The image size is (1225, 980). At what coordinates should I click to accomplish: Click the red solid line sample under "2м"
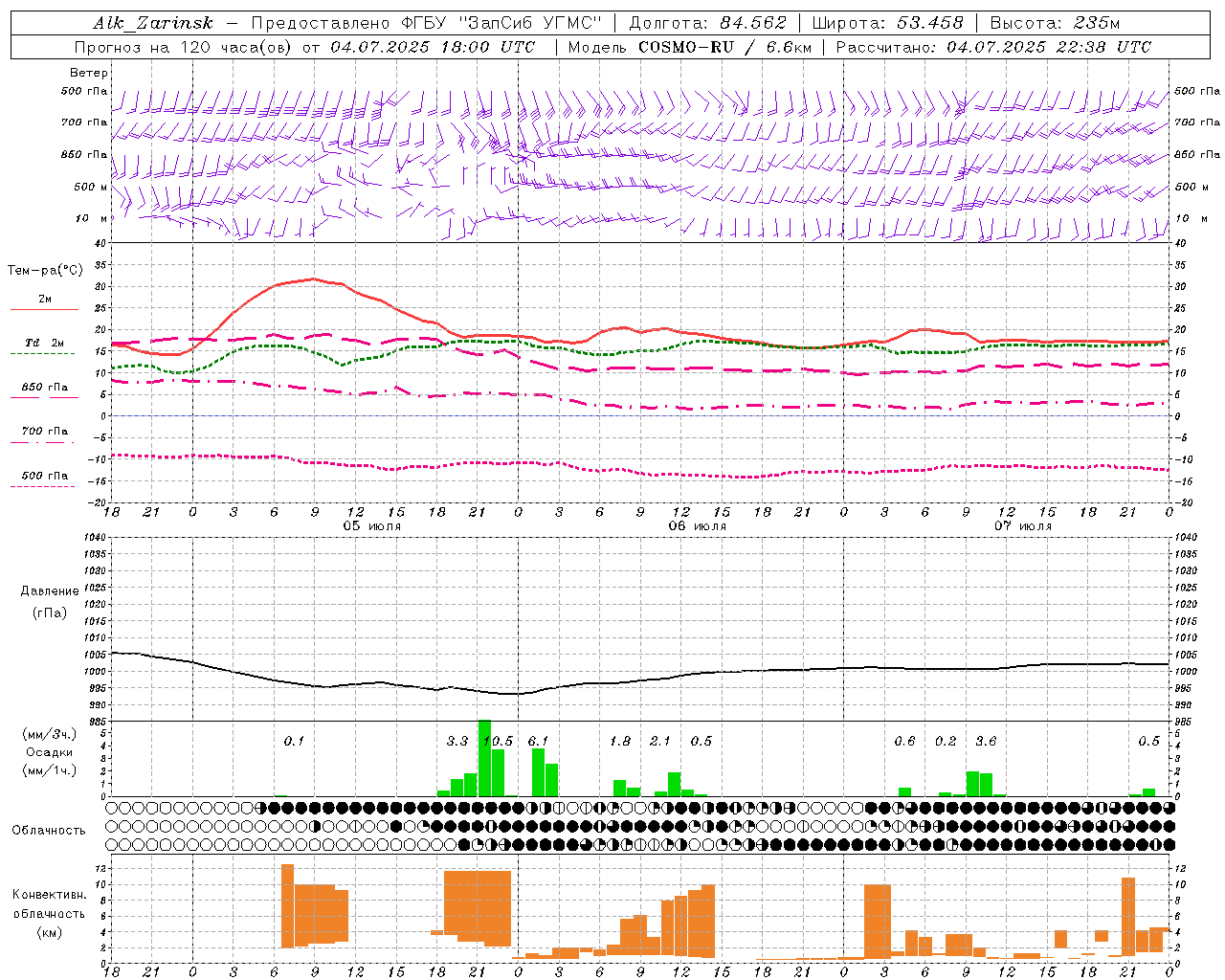44,310
